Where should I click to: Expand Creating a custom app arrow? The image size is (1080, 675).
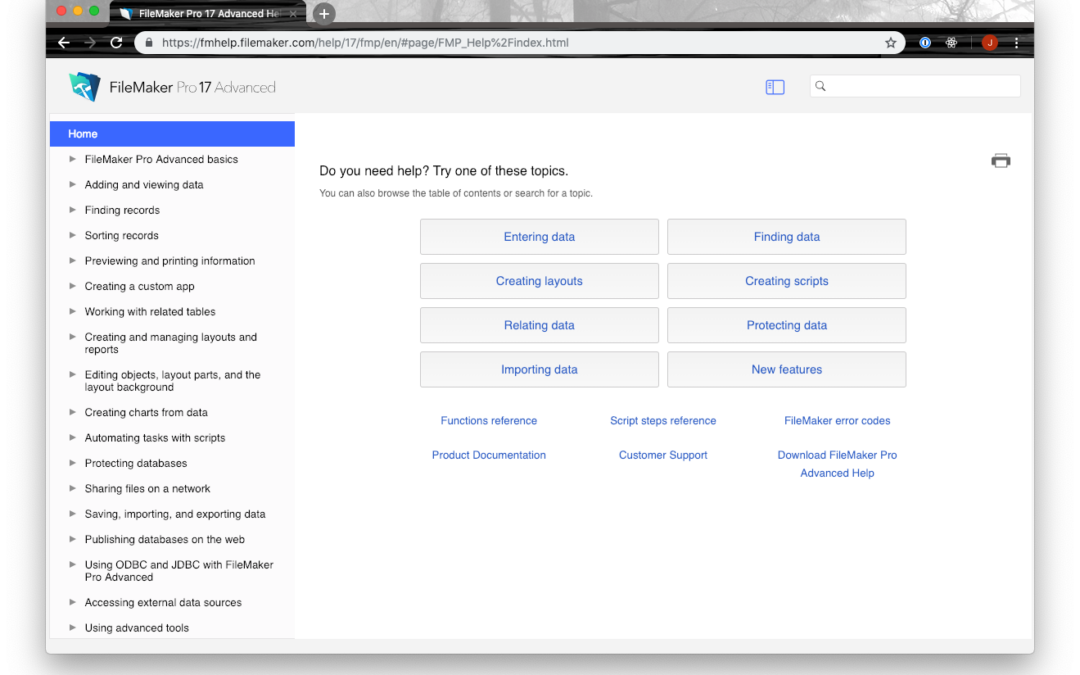pos(72,286)
